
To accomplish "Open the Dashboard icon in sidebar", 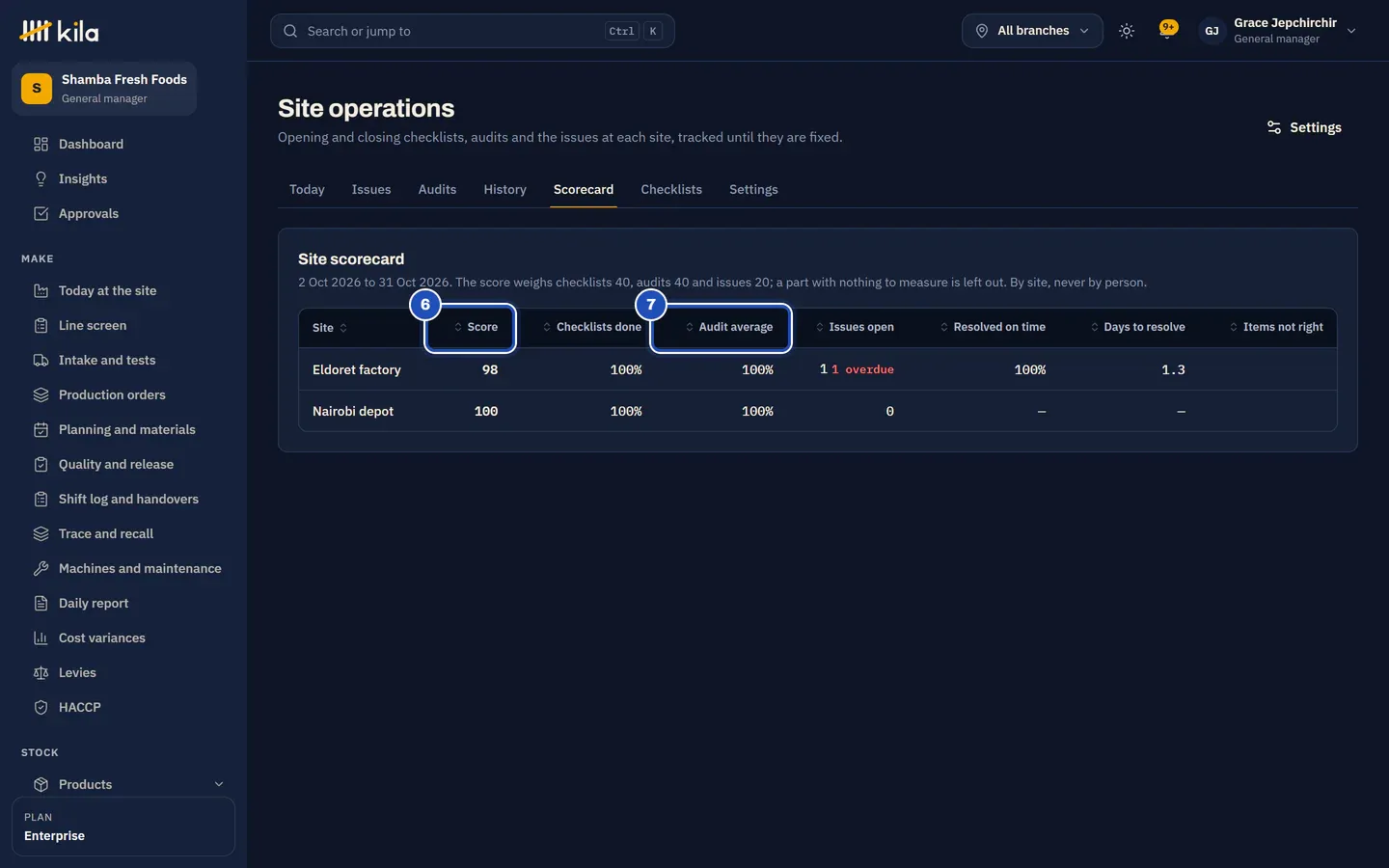I will [41, 145].
